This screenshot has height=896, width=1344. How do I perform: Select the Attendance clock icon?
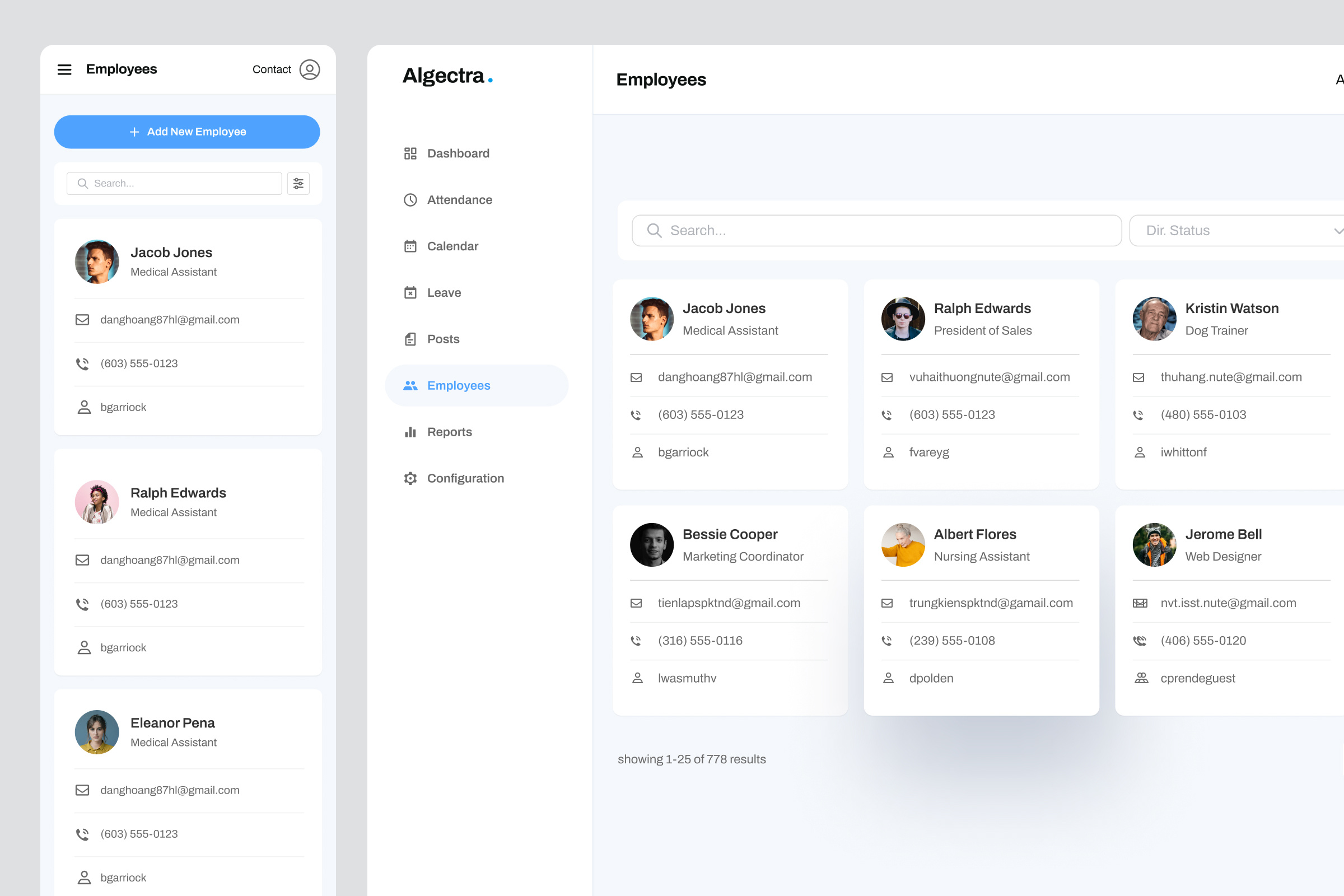click(x=410, y=199)
